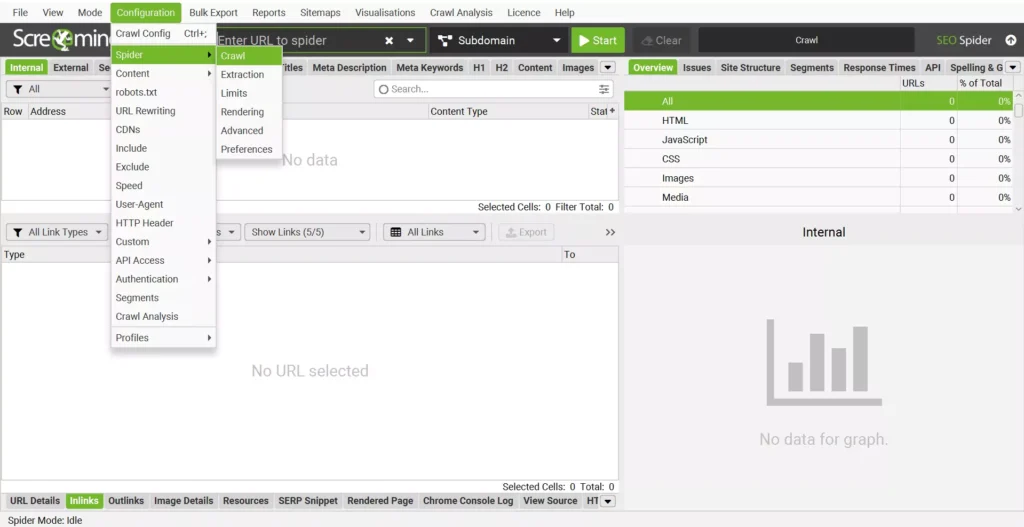This screenshot has width=1024, height=527.
Task: Click the Content Type column header
Action: coord(509,112)
